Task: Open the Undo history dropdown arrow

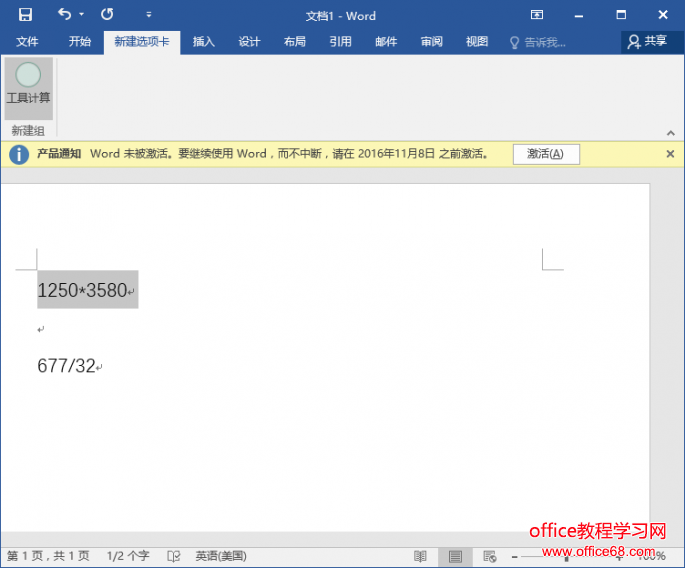Action: point(81,14)
